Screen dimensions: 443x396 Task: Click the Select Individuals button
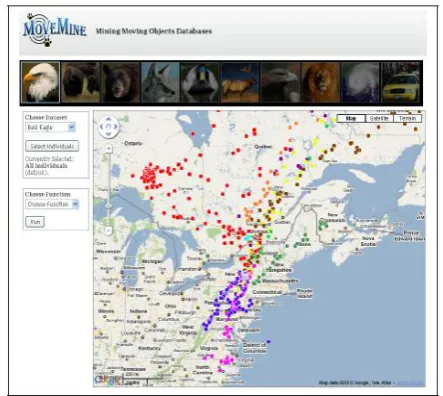(x=52, y=146)
